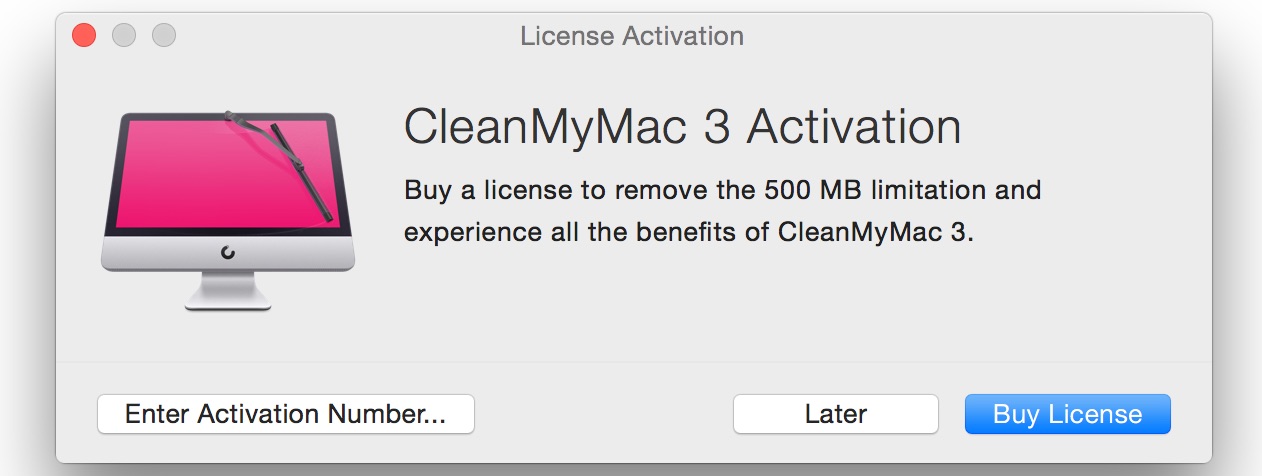Viewport: 1262px width, 476px height.
Task: Click the small logo on the iMac chin
Action: coord(228,253)
